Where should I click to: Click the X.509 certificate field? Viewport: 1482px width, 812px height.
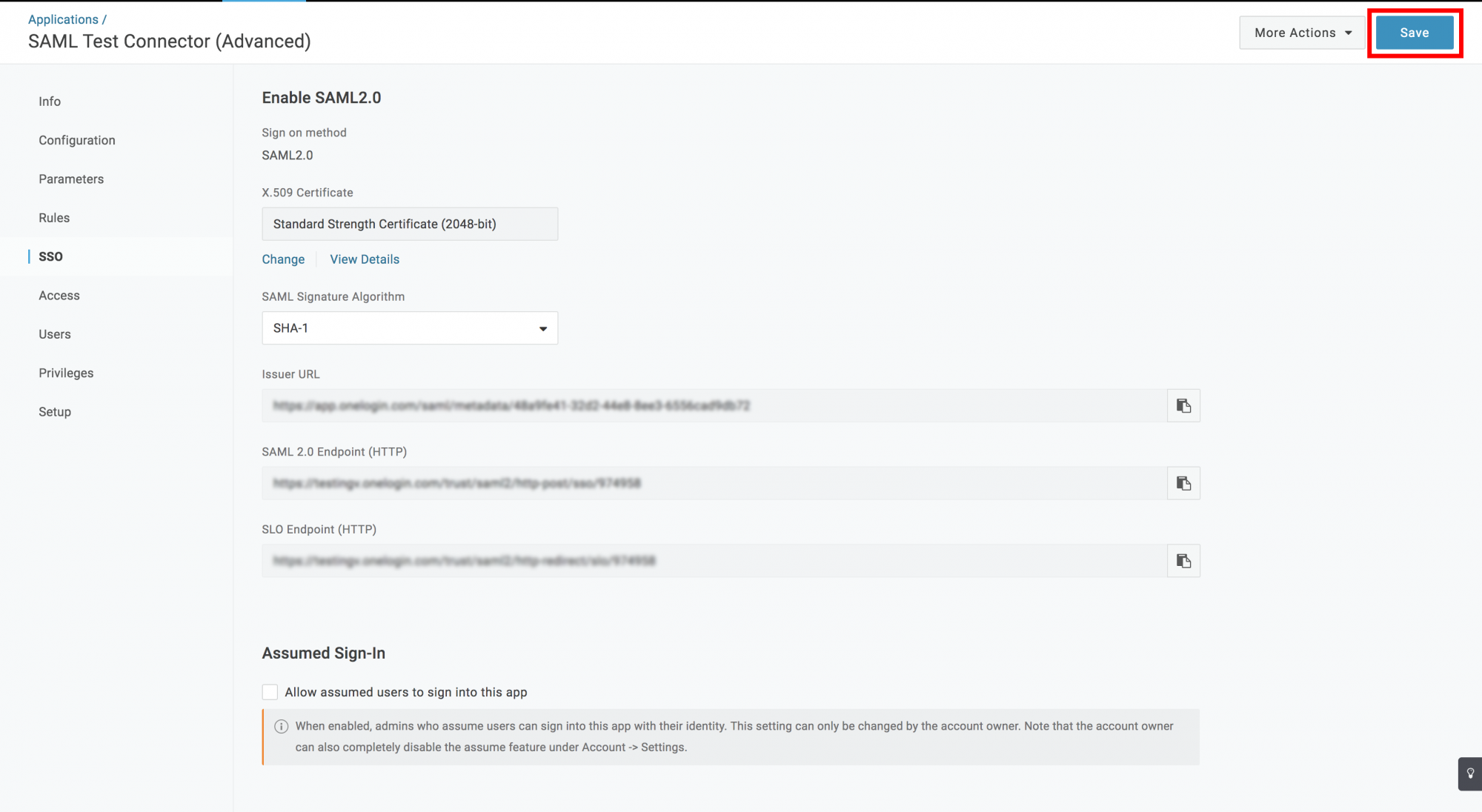pos(410,224)
